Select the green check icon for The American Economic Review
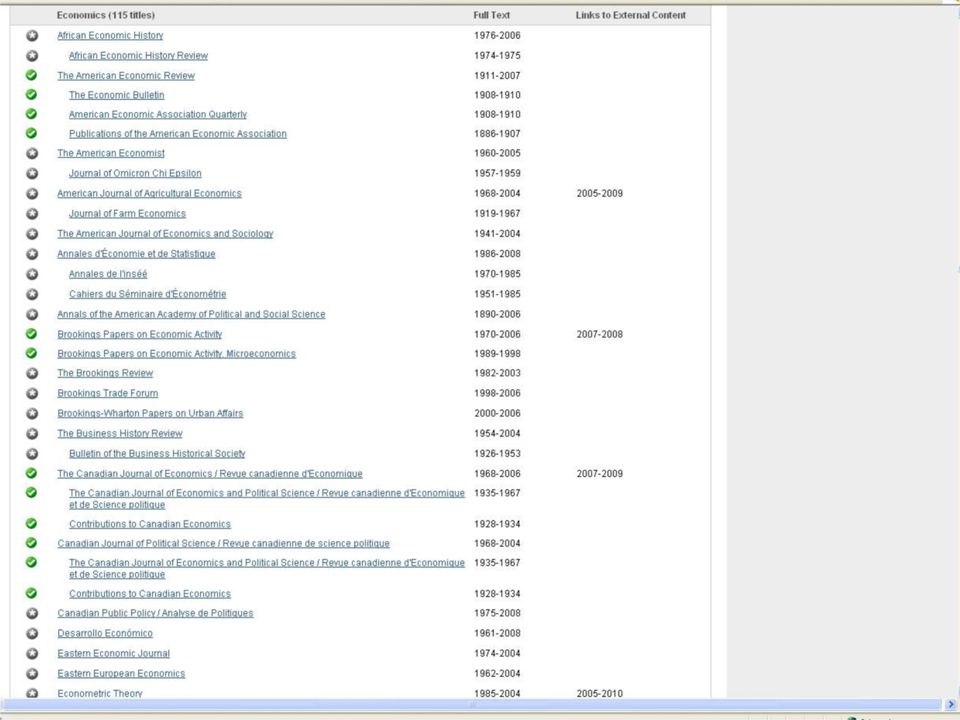This screenshot has height=720, width=960. tap(31, 75)
